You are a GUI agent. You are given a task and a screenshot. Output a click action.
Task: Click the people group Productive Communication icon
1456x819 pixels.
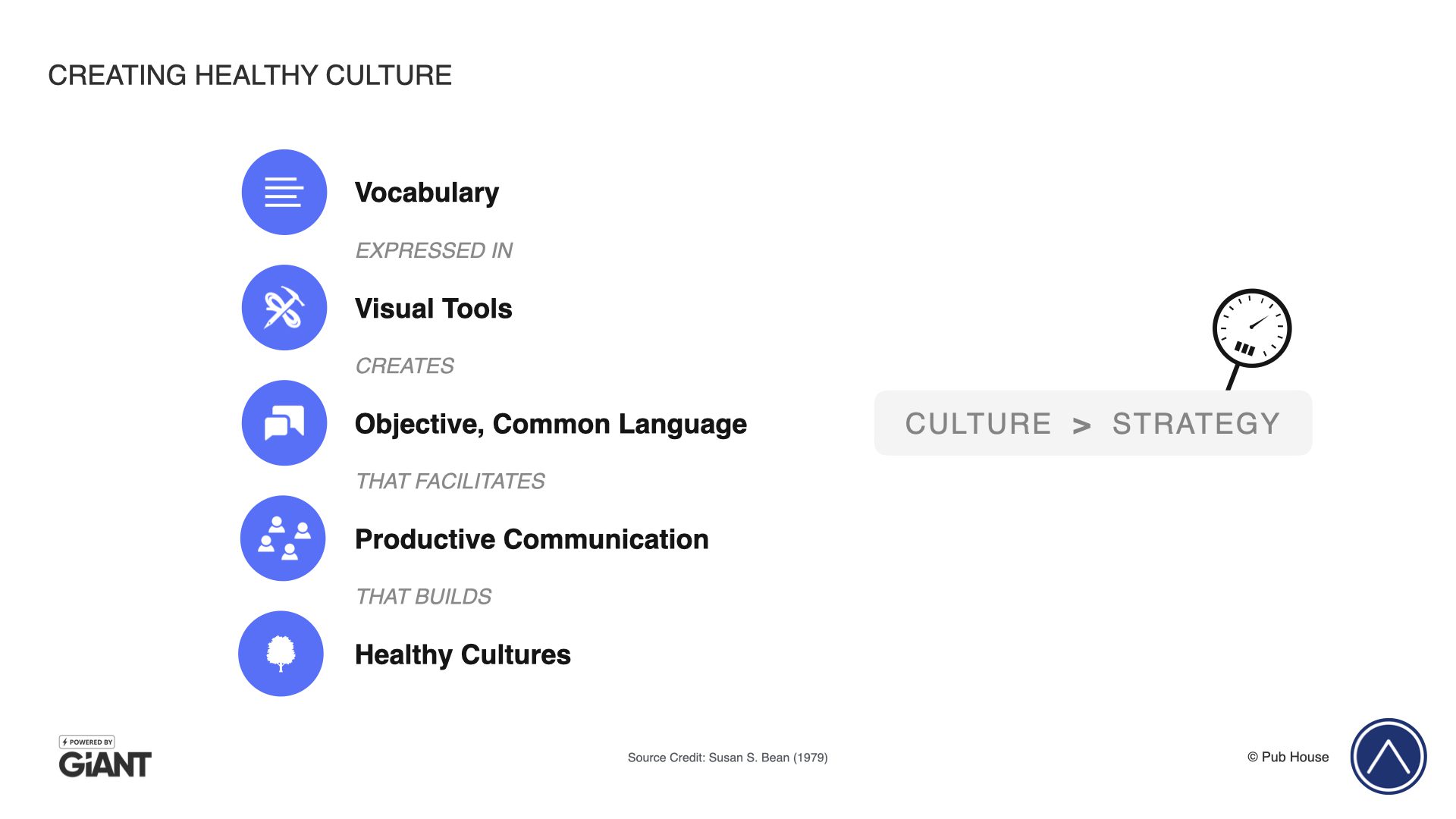click(x=283, y=538)
